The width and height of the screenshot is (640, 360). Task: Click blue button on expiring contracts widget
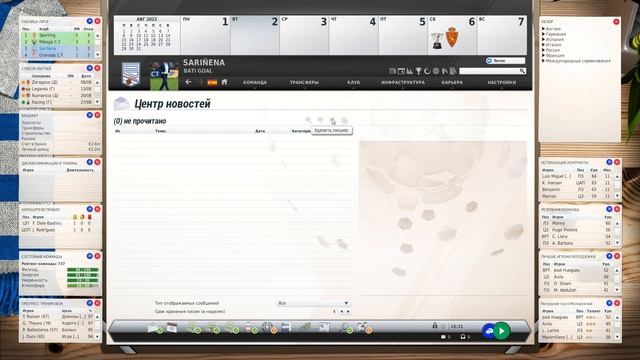pos(609,162)
